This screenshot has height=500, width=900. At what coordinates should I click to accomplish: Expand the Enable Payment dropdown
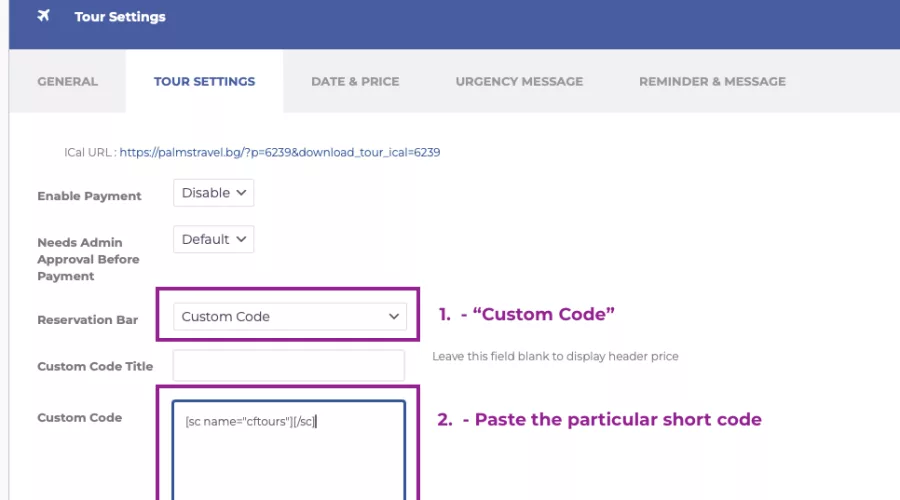214,193
